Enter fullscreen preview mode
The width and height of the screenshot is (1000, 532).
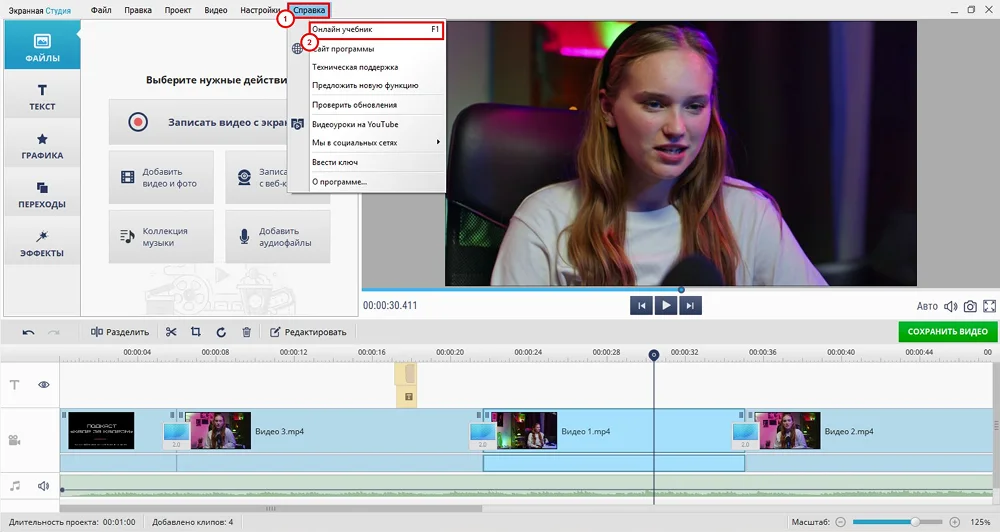(x=990, y=306)
